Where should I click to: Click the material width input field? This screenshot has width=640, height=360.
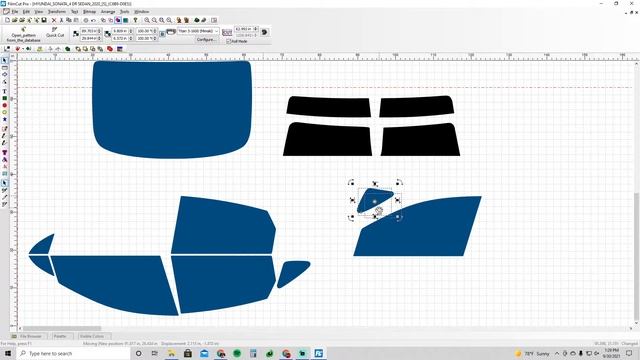246,29
